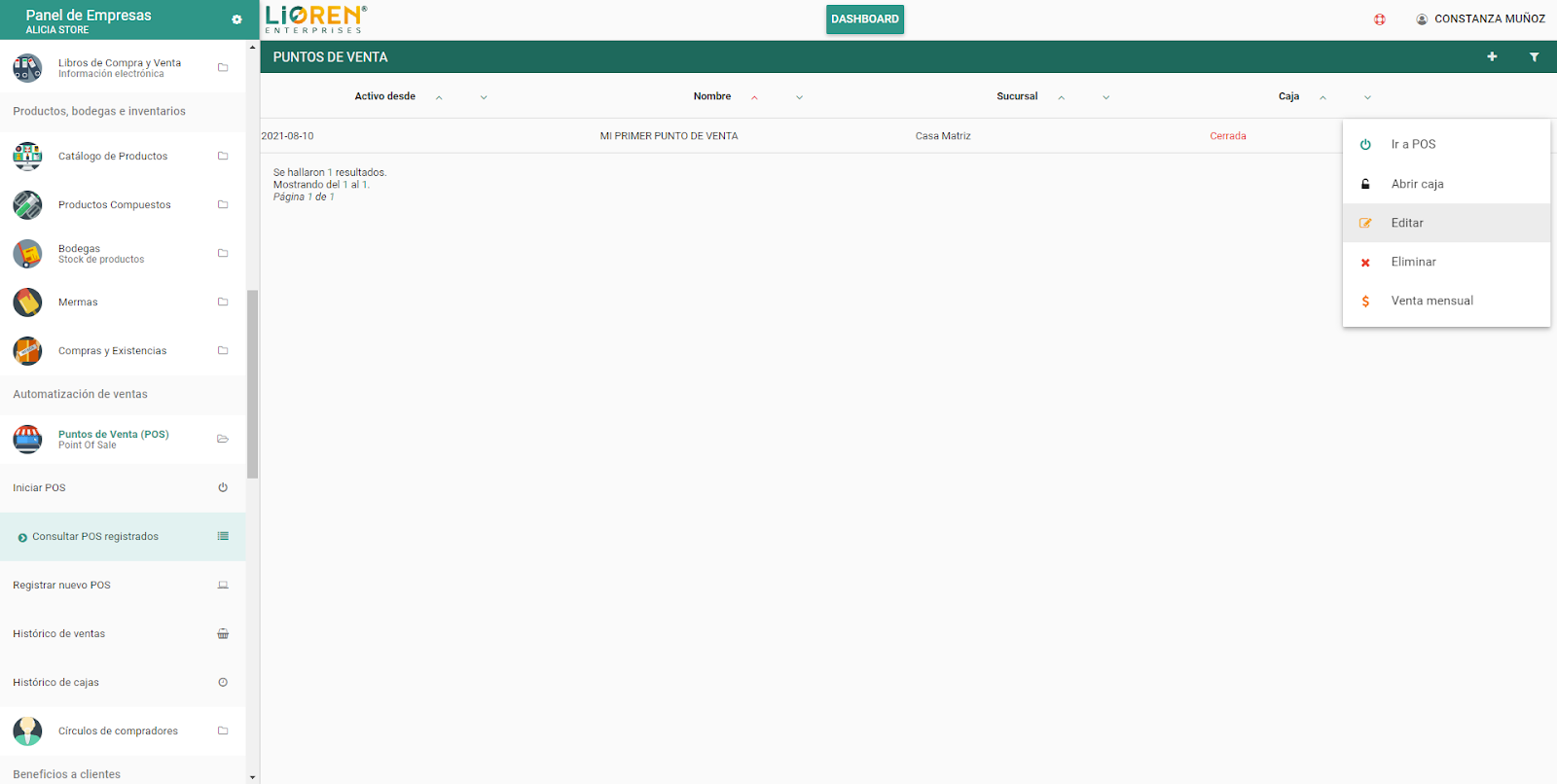
Task: Select Venta mensual menu entry
Action: (x=1446, y=301)
